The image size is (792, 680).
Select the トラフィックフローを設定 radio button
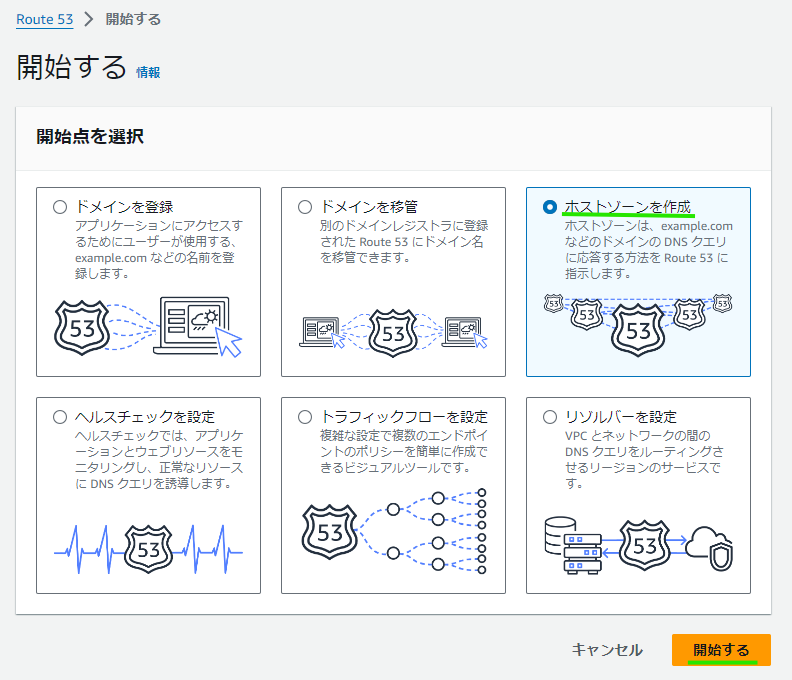pyautogui.click(x=305, y=417)
